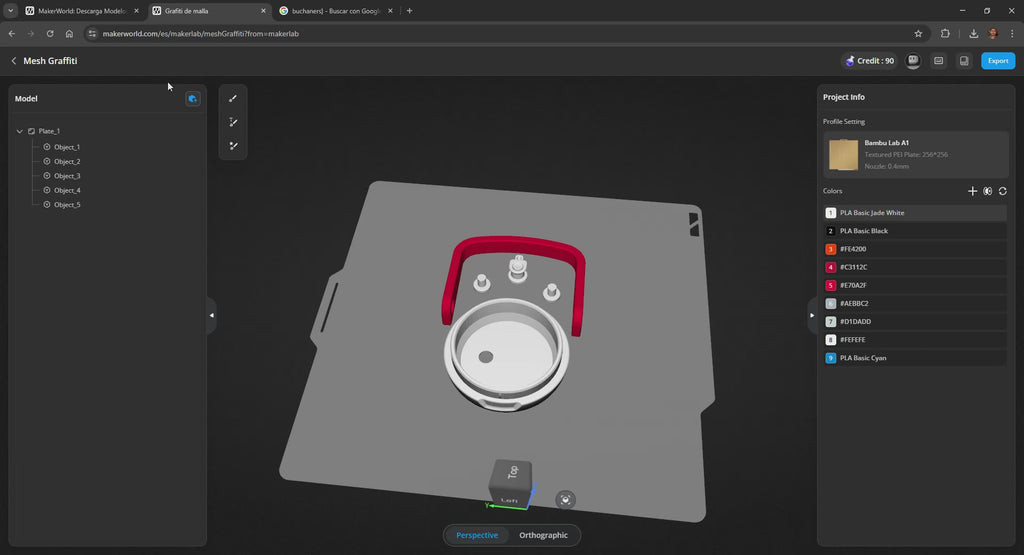1024x555 pixels.
Task: Select color #FEFEFE
Action: 914,340
